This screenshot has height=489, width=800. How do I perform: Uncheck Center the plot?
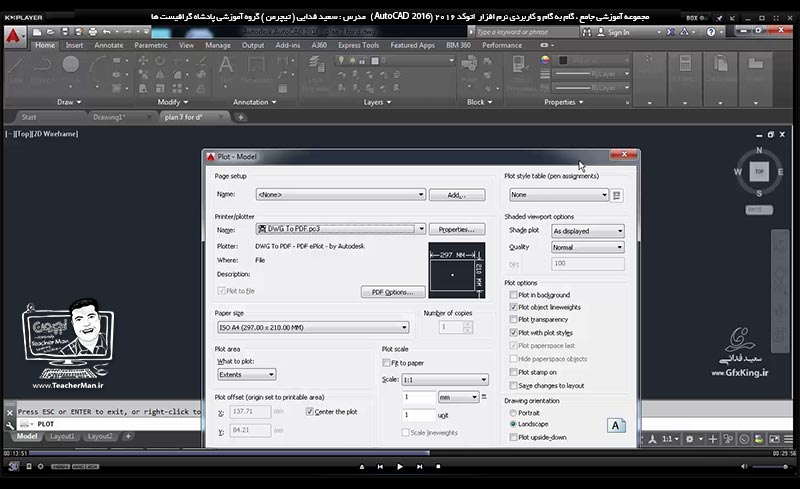click(310, 411)
